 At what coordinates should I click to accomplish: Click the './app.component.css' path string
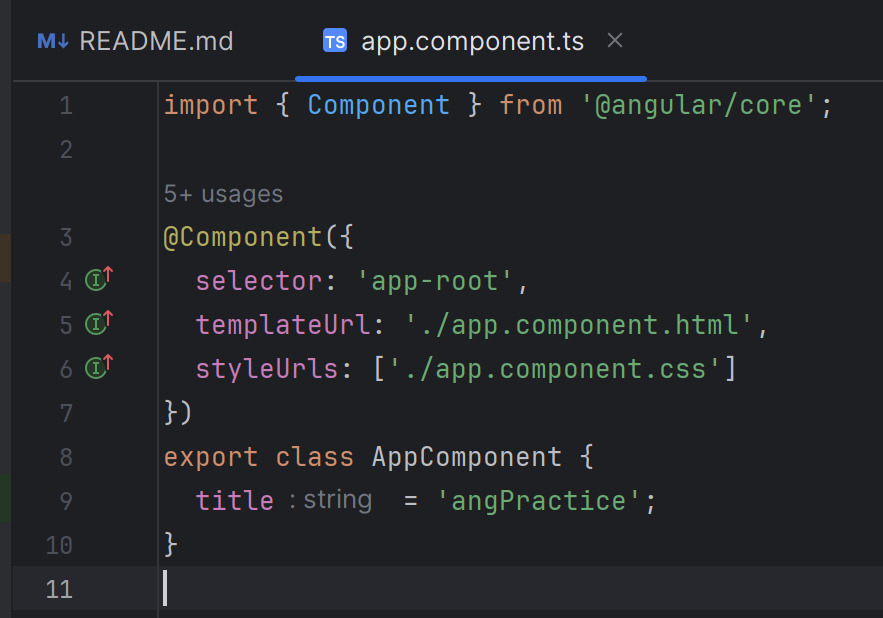tap(555, 369)
